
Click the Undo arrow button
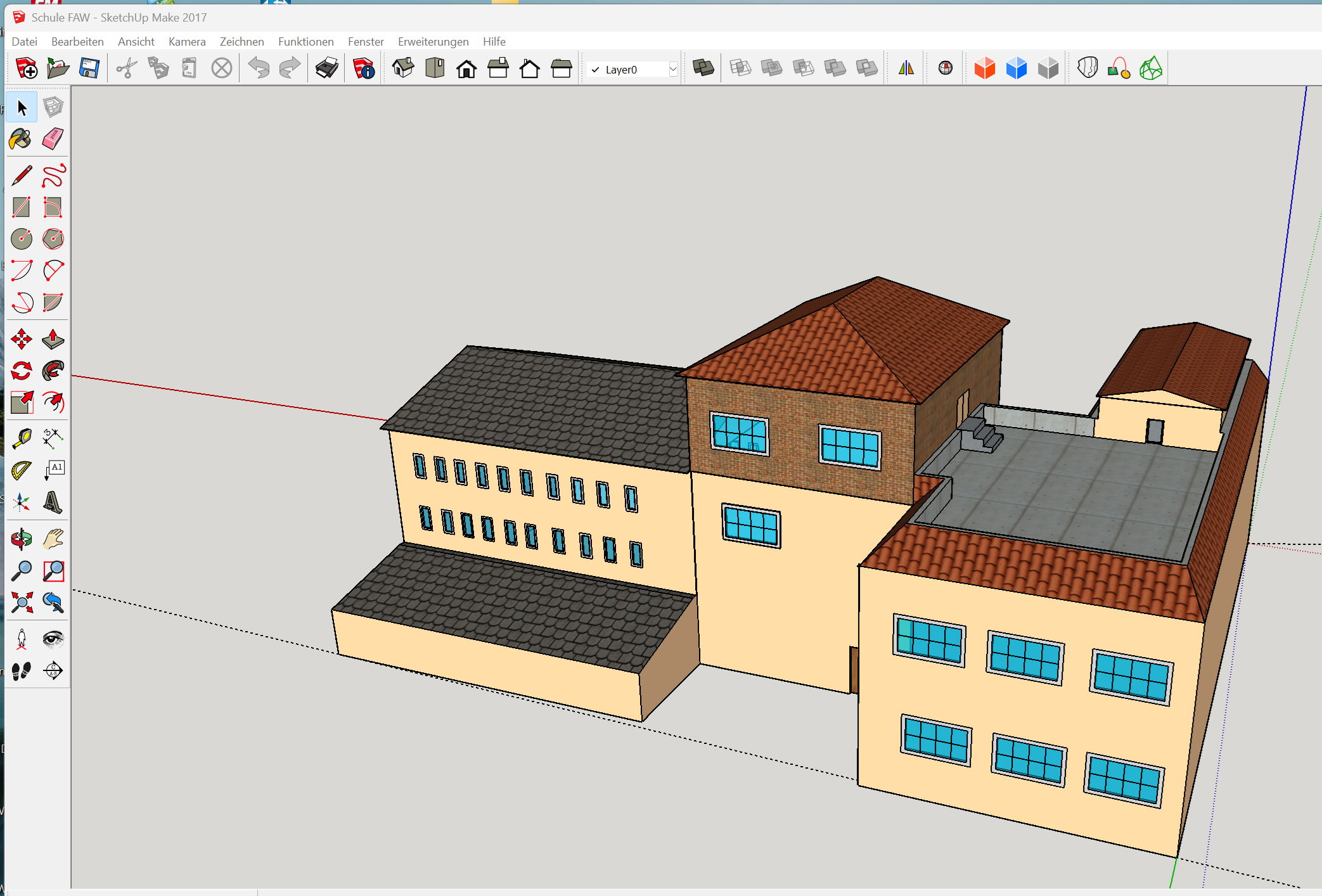pos(259,68)
